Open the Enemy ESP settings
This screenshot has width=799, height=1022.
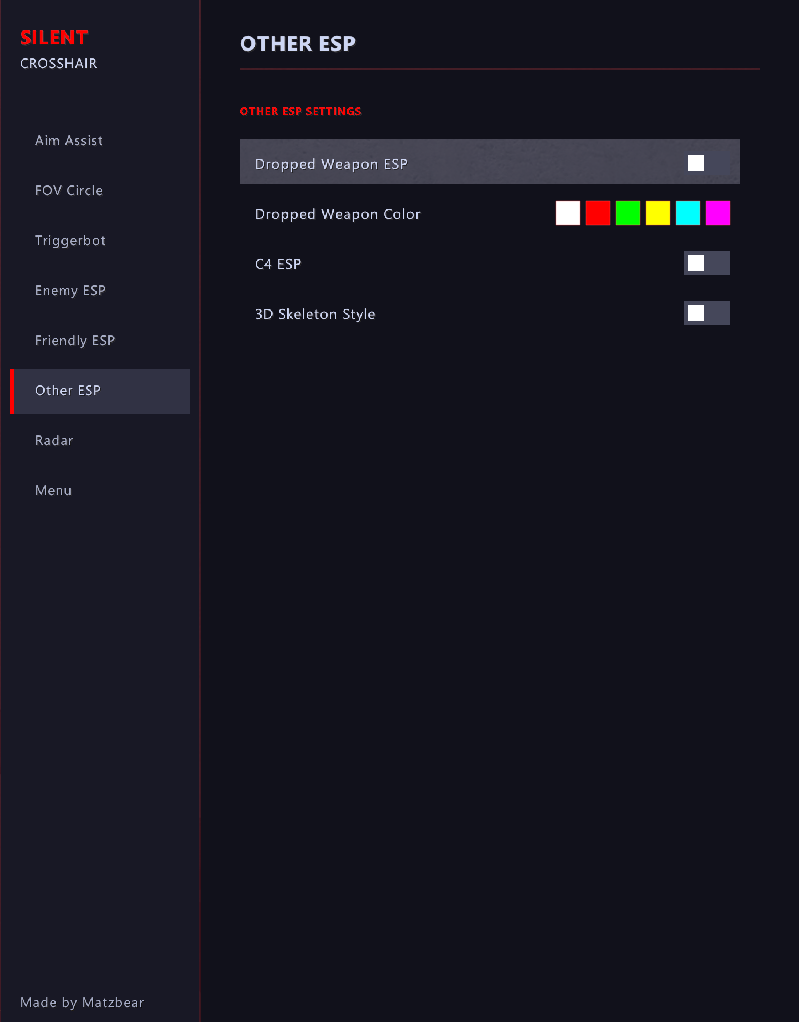tap(70, 290)
